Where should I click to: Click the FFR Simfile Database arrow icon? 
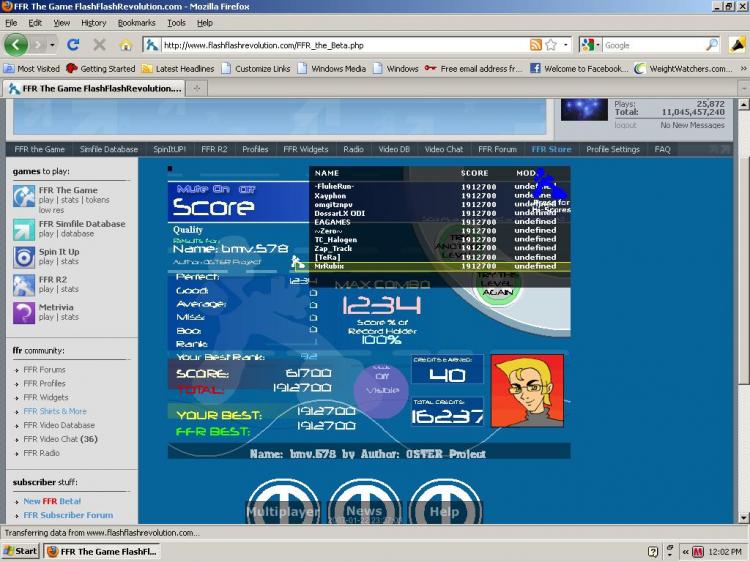pos(24,229)
